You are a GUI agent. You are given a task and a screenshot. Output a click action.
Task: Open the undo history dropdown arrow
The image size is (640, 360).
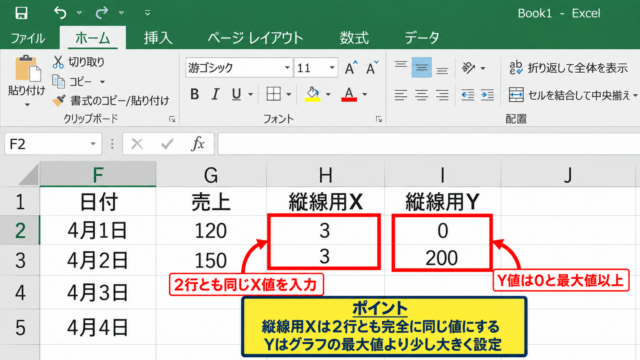(79, 13)
